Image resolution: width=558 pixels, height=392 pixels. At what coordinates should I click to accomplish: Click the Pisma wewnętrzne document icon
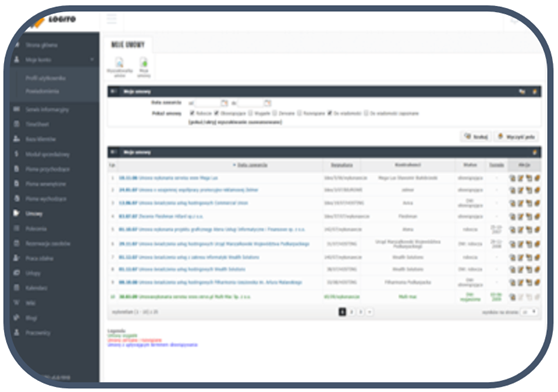pos(17,184)
